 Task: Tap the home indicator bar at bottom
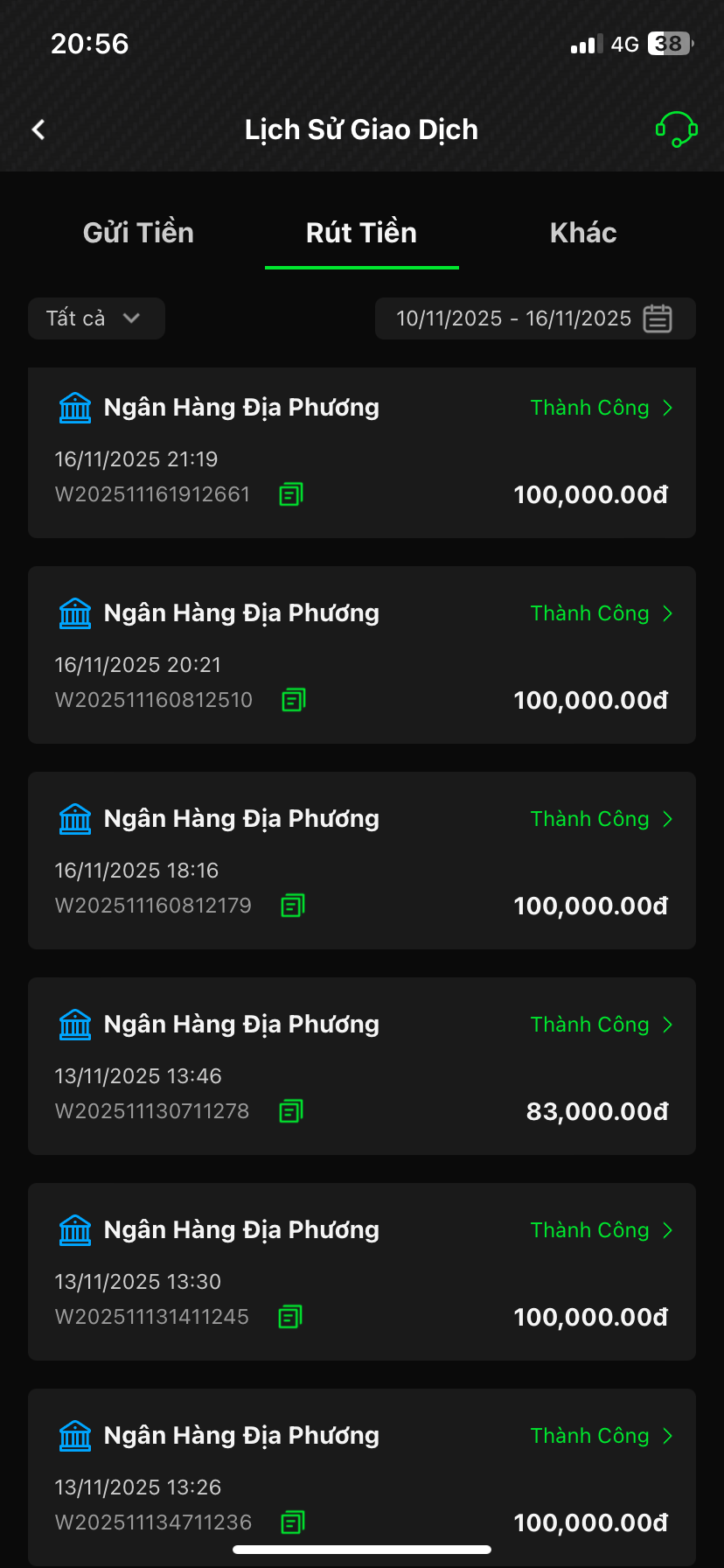click(362, 1550)
